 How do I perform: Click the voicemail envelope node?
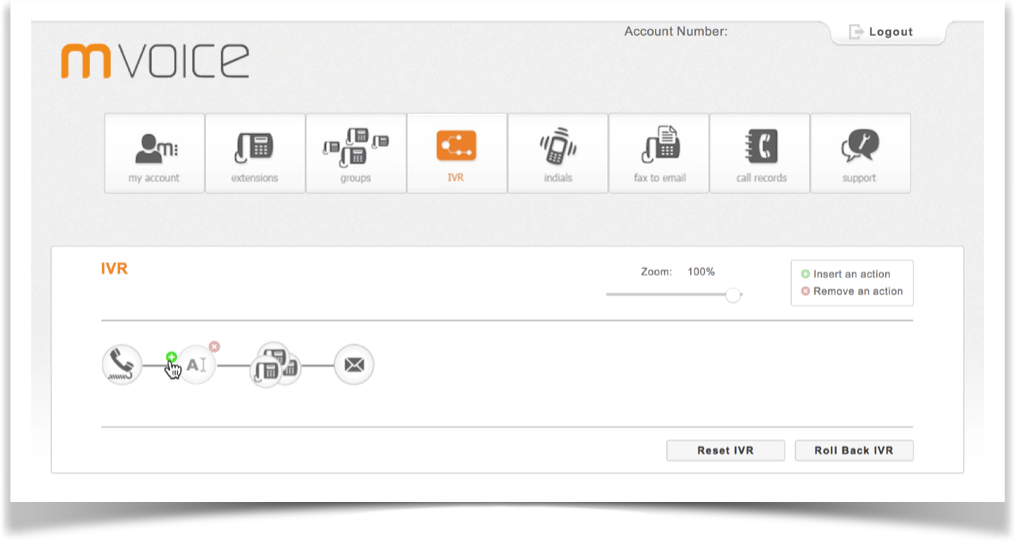click(x=353, y=365)
